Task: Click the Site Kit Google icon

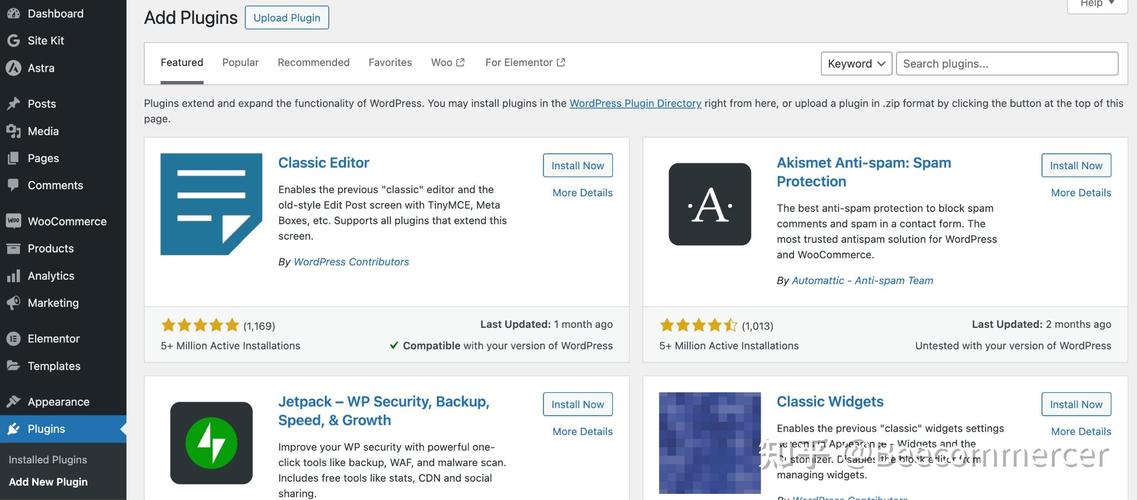Action: point(13,41)
